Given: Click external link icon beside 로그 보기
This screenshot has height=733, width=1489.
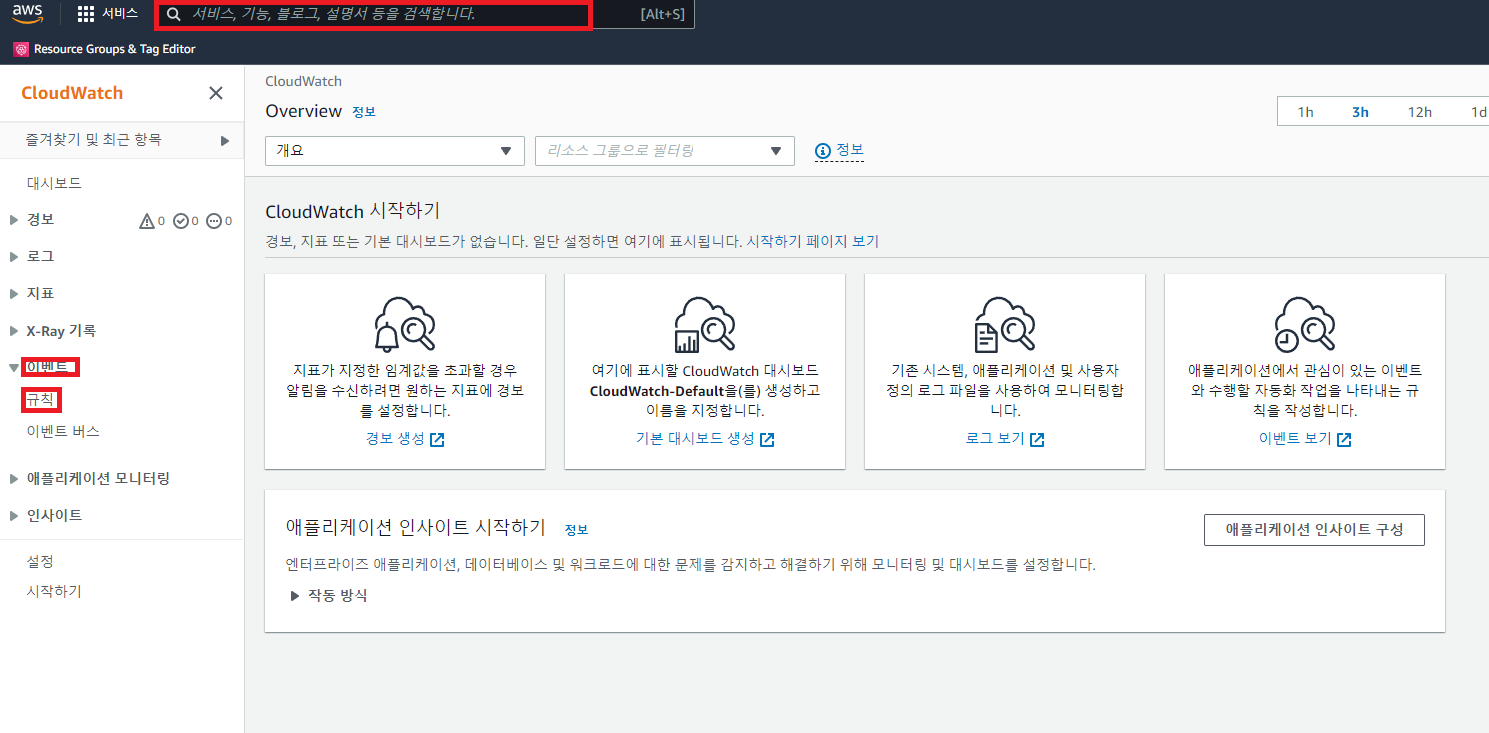Looking at the screenshot, I should (1037, 440).
